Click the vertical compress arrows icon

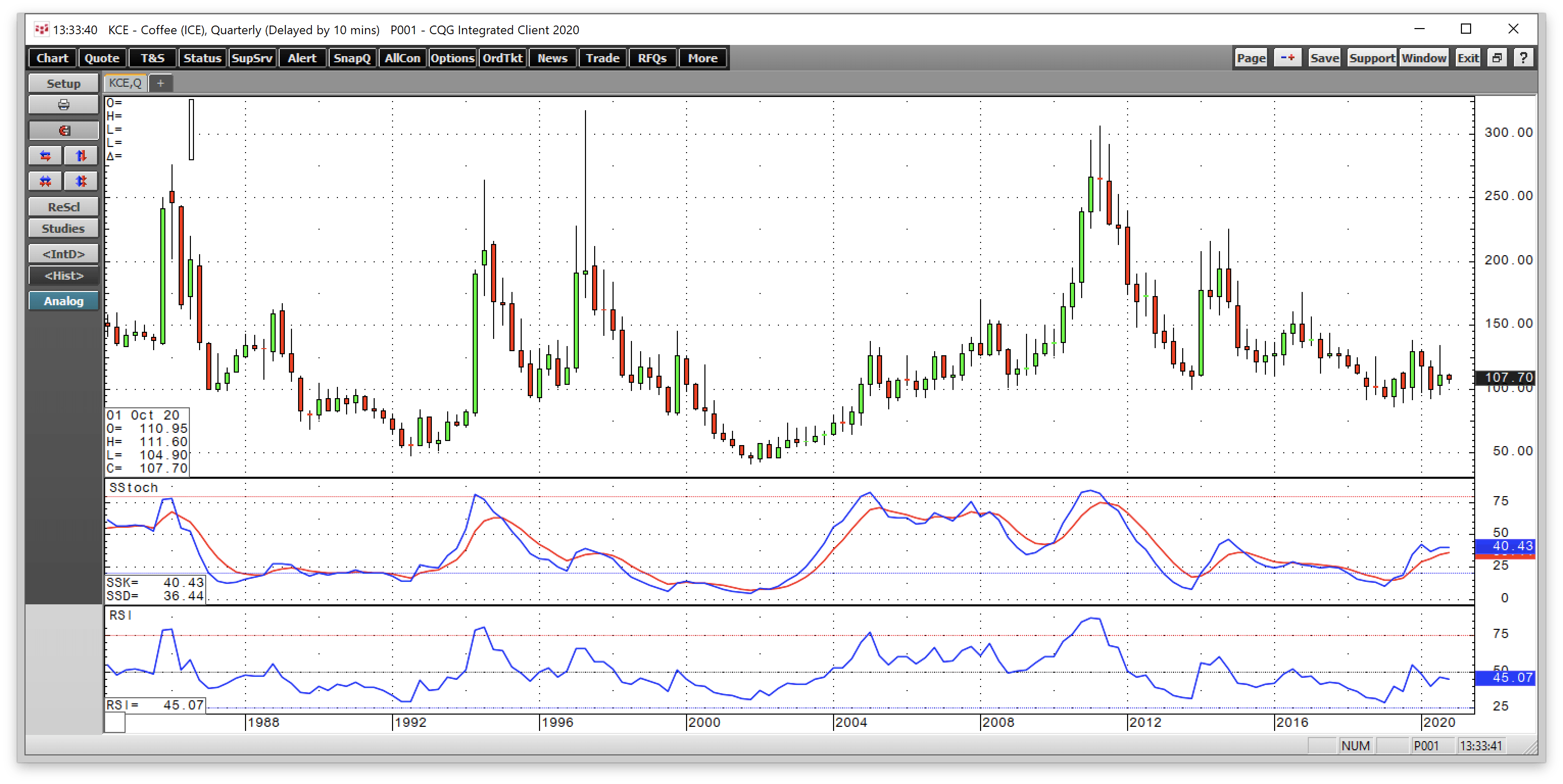(x=81, y=181)
